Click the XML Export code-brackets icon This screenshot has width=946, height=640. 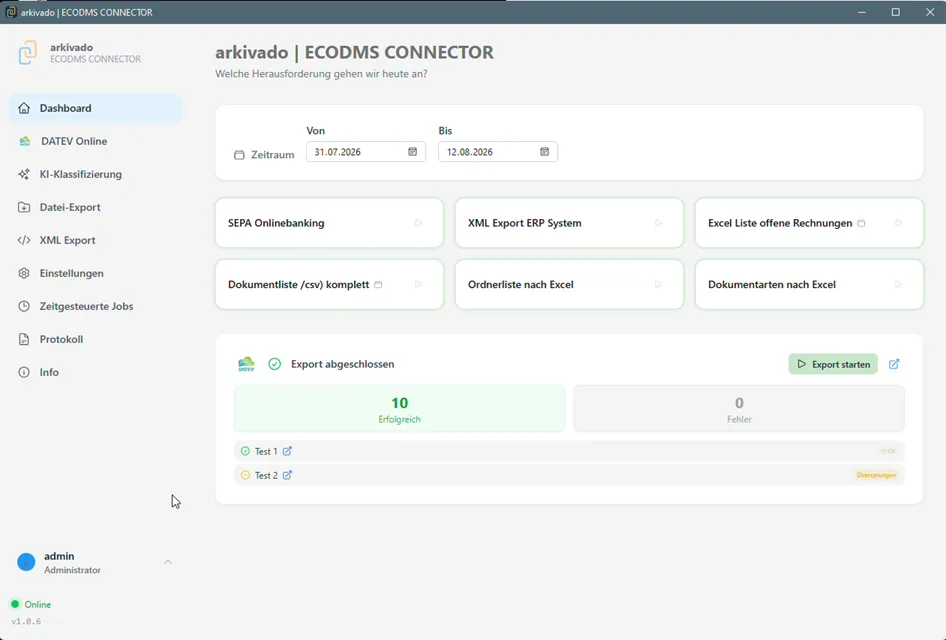24,240
